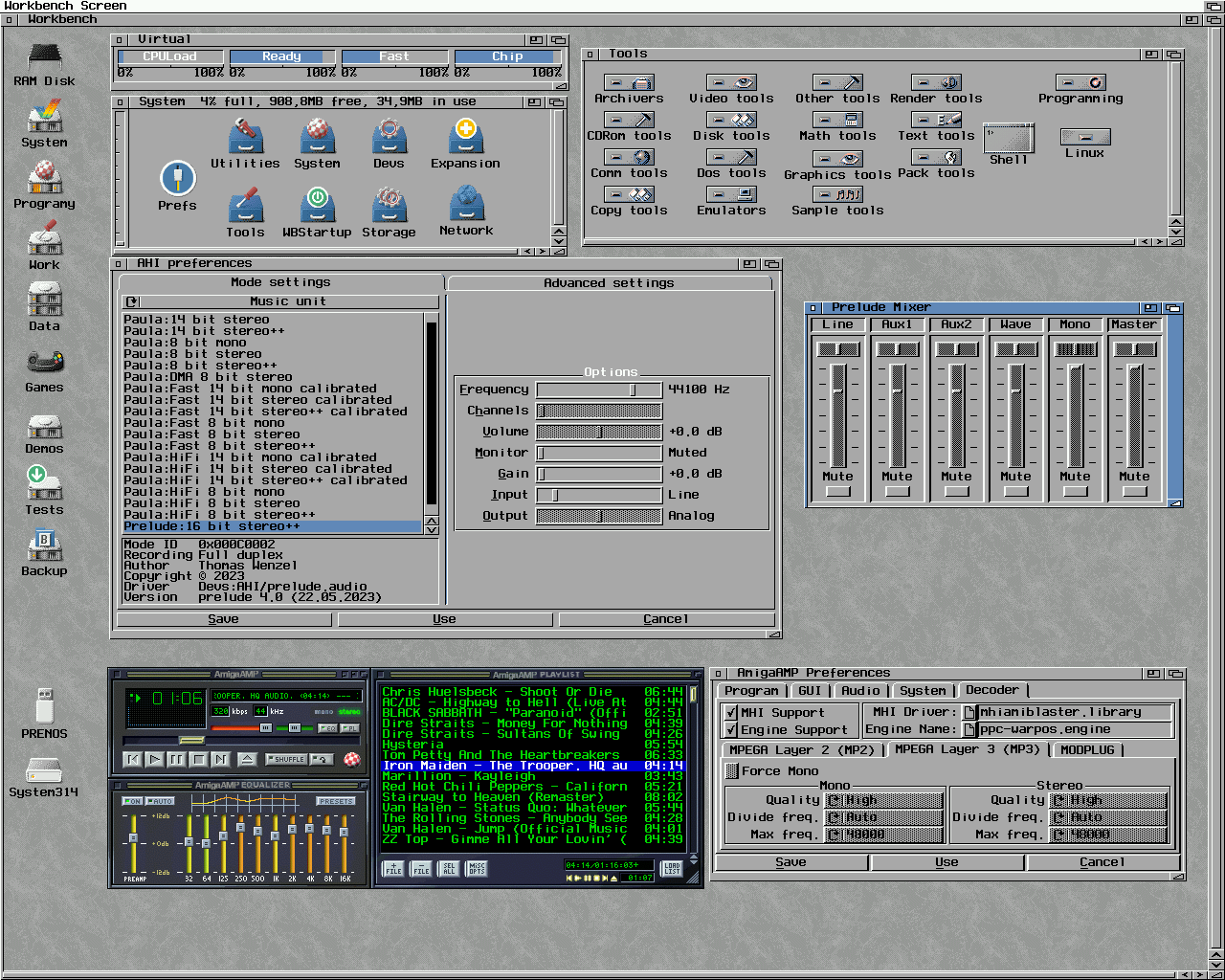Uncheck the MHI Support checkbox
This screenshot has height=980, width=1225.
pyautogui.click(x=731, y=713)
